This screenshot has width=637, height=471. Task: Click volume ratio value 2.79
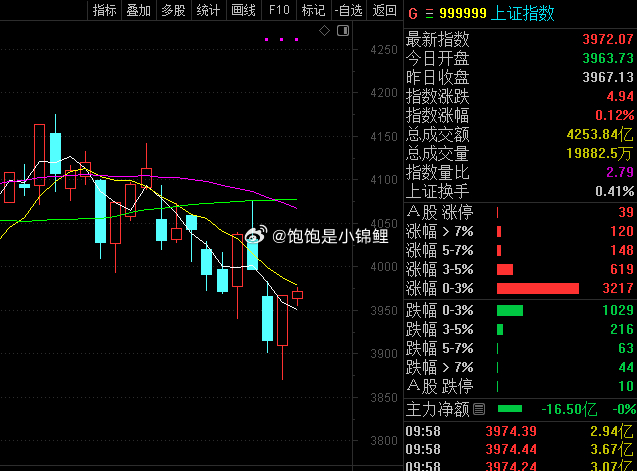click(x=620, y=172)
